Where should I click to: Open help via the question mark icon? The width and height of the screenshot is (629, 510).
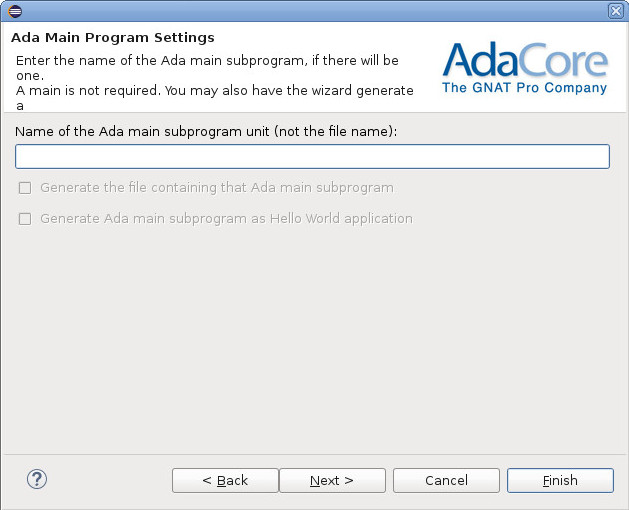(37, 479)
